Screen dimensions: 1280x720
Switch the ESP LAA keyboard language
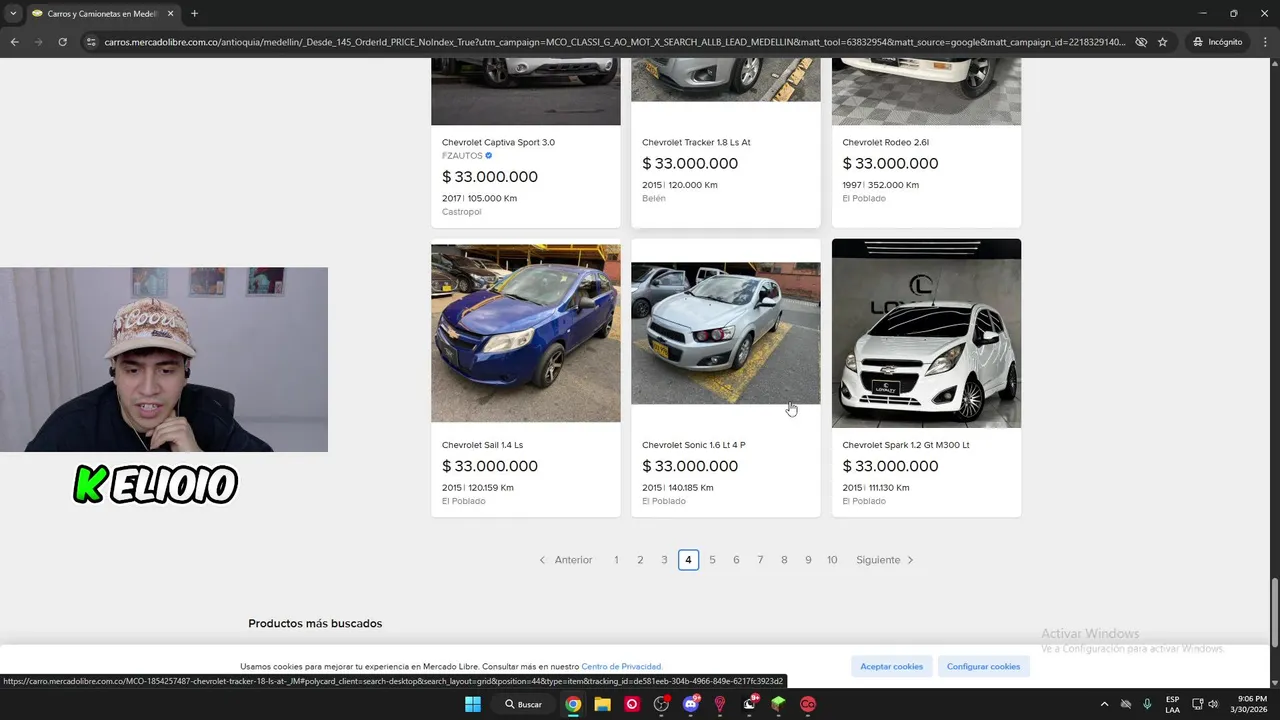[1172, 704]
